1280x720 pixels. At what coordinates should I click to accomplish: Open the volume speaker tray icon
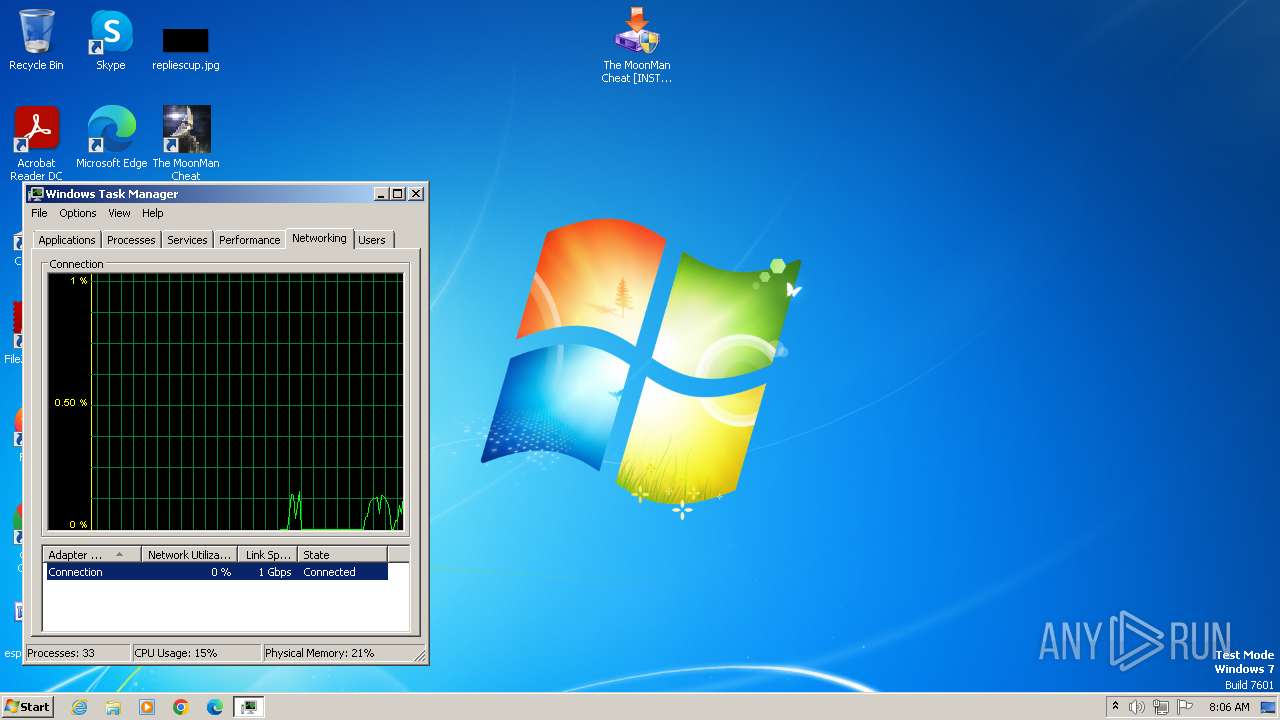point(1137,707)
